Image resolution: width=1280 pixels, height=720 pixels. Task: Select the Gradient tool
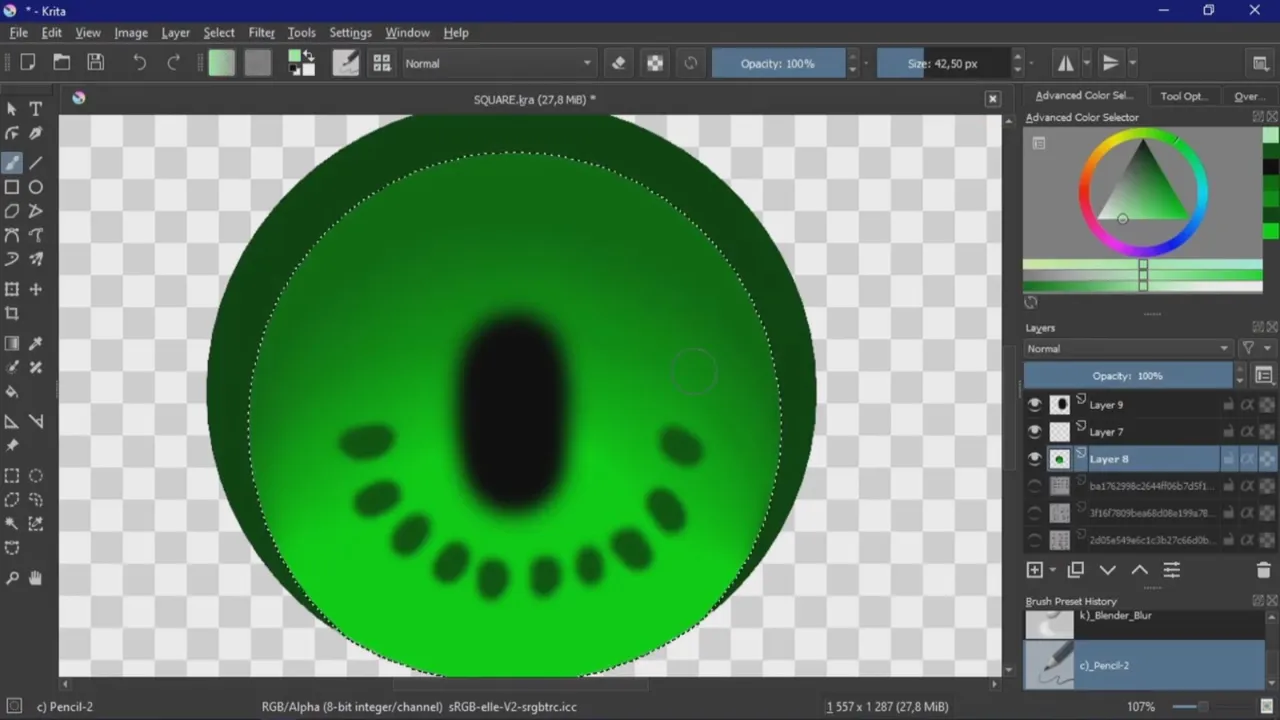click(x=12, y=343)
